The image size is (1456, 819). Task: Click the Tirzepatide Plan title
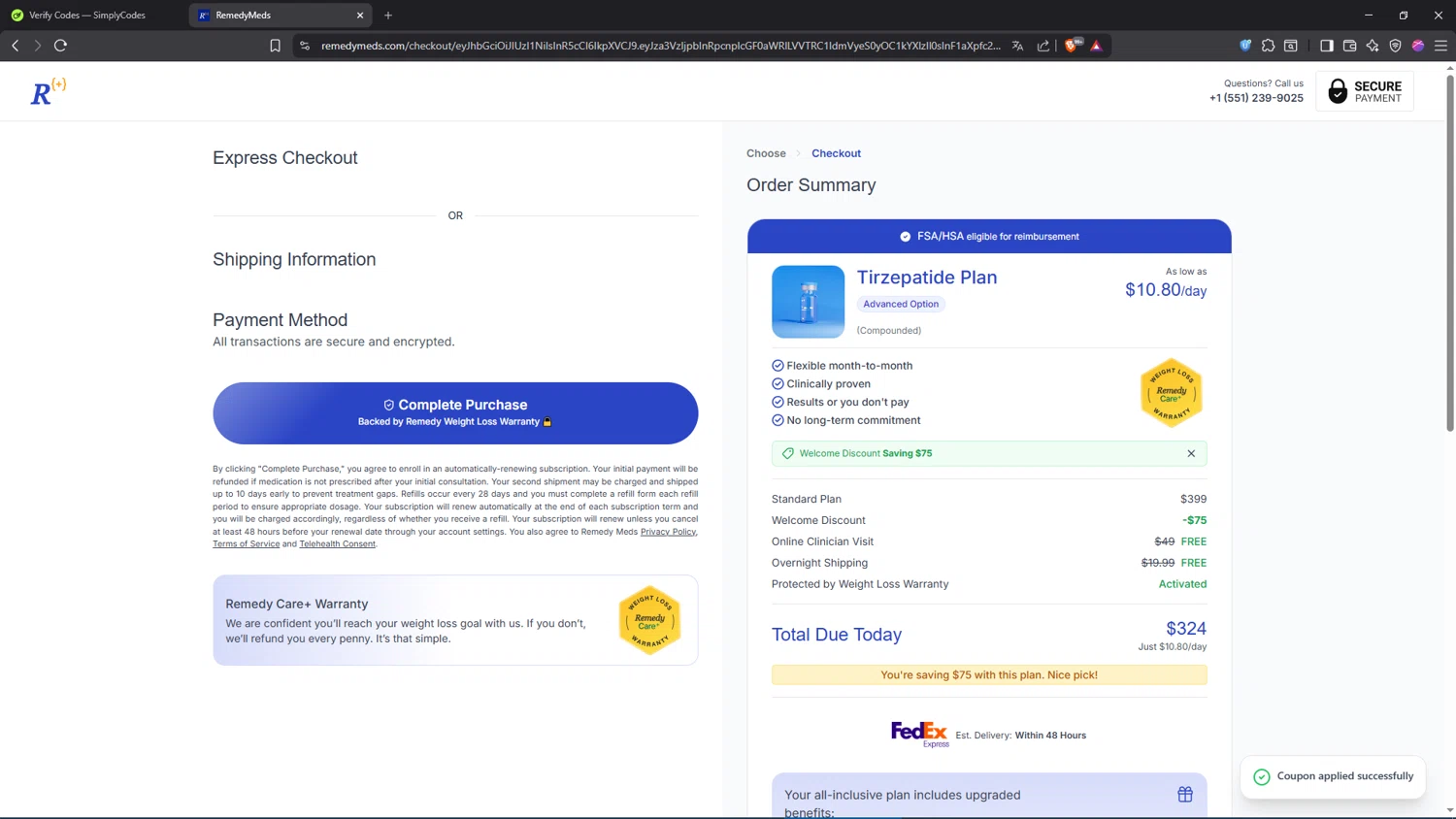[927, 278]
